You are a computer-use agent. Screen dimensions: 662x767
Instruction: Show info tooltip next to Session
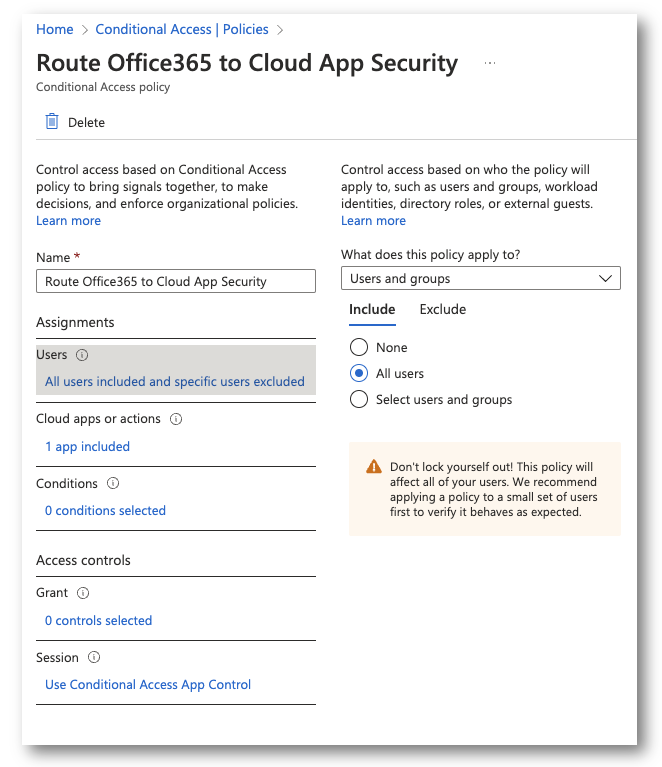pos(94,657)
